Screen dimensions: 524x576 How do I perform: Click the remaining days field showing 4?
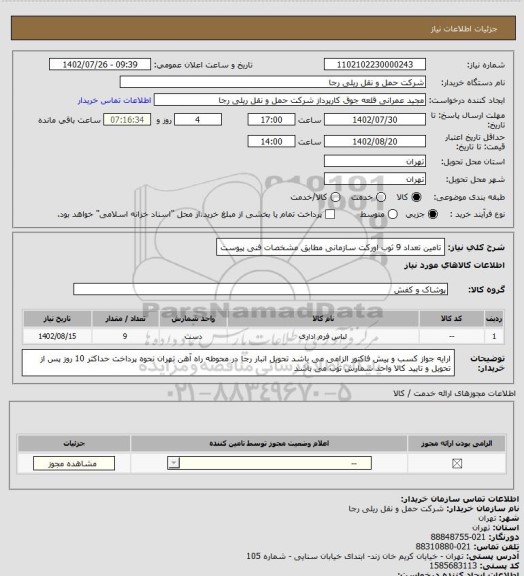(198, 120)
